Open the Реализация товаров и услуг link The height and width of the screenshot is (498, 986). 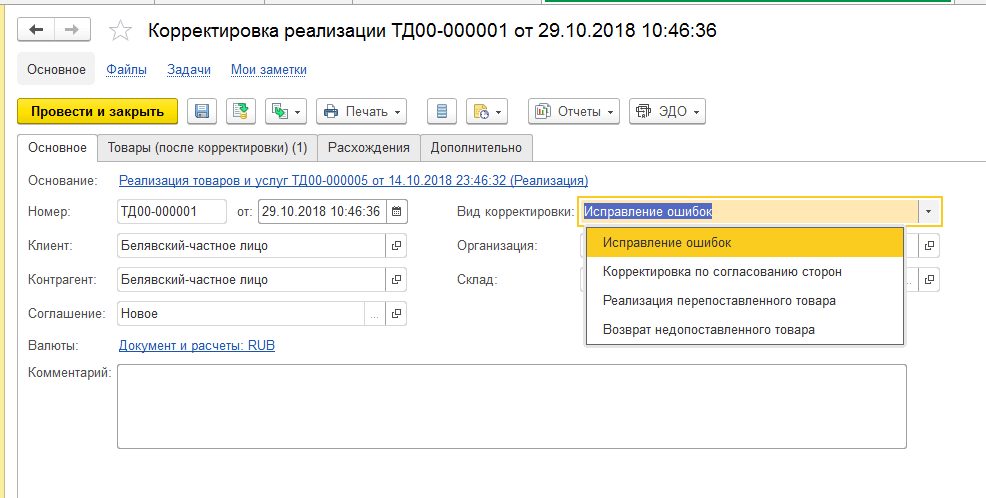(353, 180)
